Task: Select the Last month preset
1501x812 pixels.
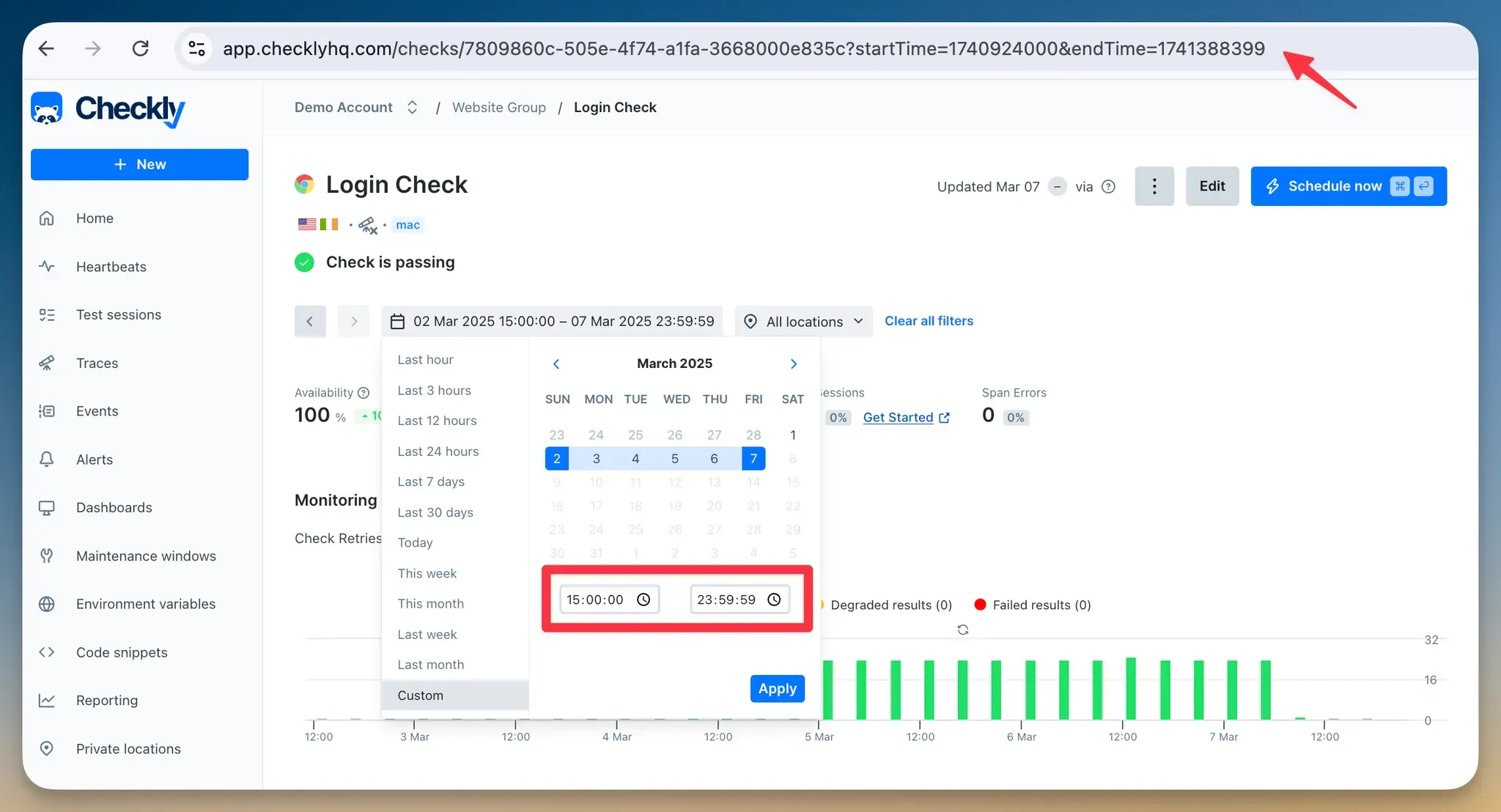Action: [x=455, y=665]
